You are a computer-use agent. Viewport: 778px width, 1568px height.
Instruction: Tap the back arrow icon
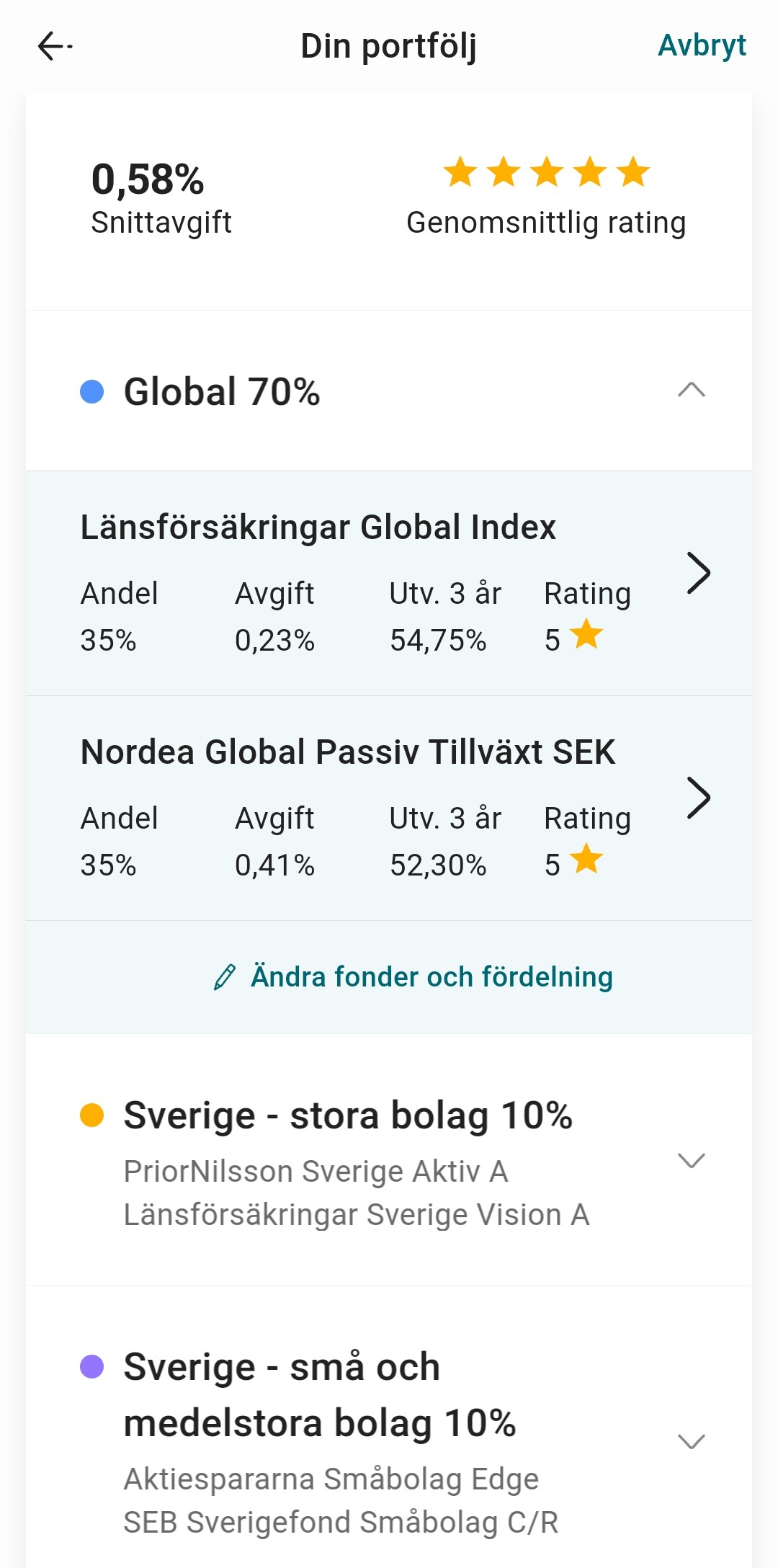pyautogui.click(x=55, y=47)
